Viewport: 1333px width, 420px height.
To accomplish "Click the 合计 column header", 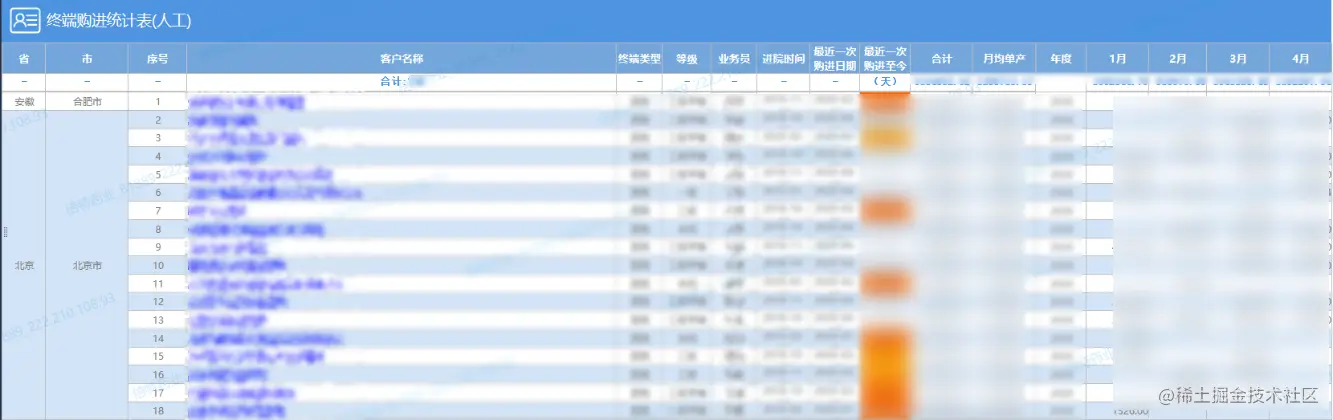I will point(941,59).
